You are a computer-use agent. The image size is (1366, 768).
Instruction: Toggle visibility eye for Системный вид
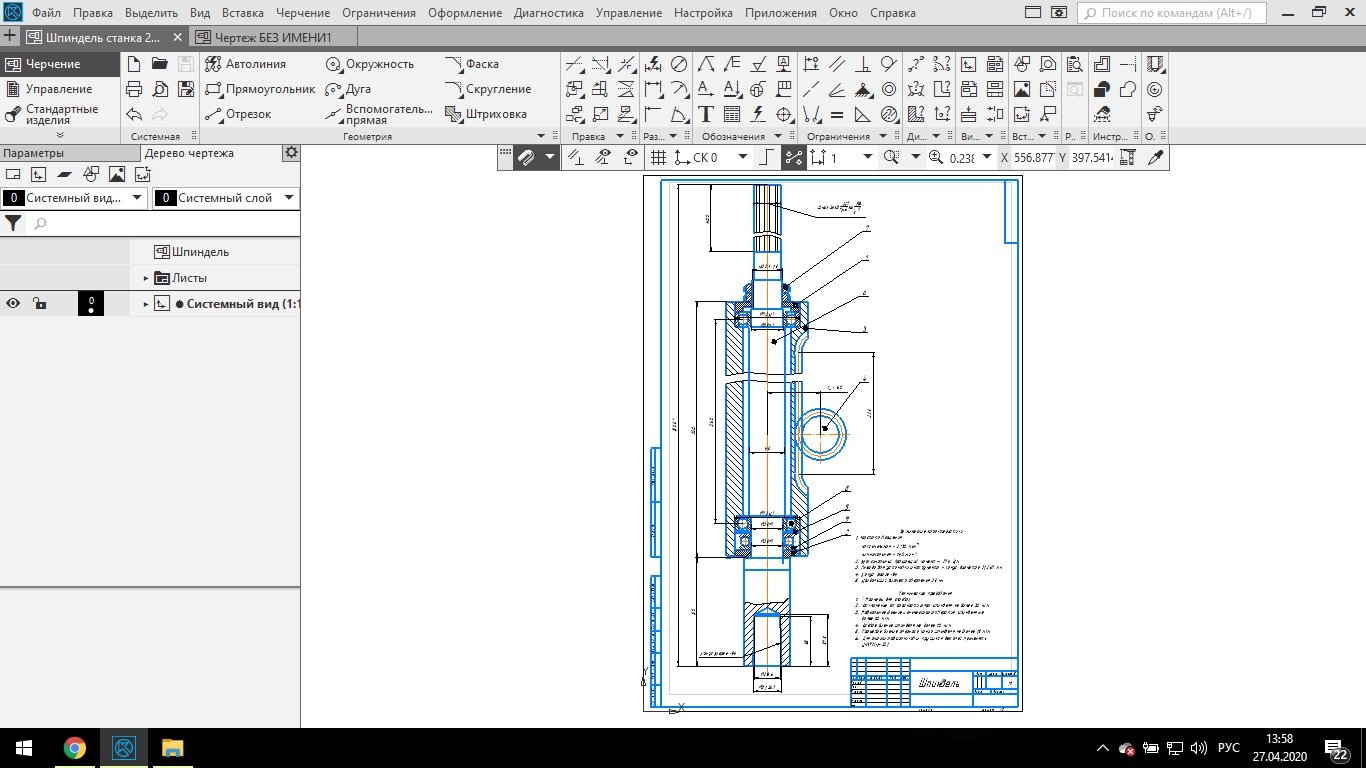(x=14, y=304)
